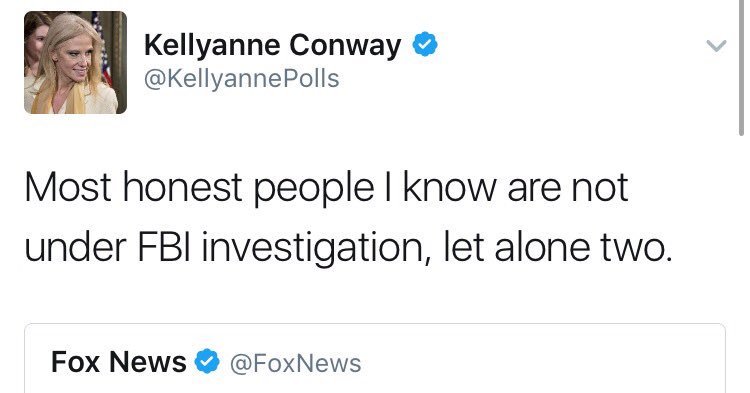Open the @KellyannePolls handle link
The width and height of the screenshot is (750, 393).
tap(242, 79)
